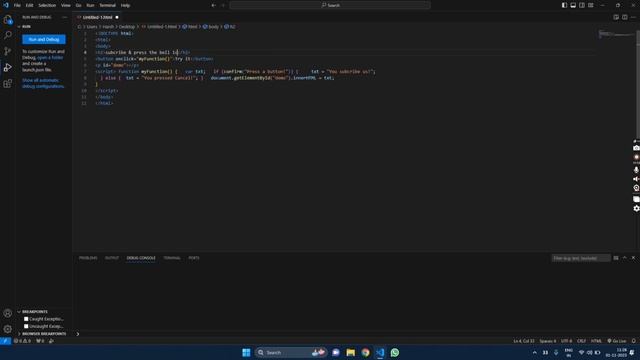640x360 pixels.
Task: Click the Go Back navigation arrow
Action: click(213, 5)
